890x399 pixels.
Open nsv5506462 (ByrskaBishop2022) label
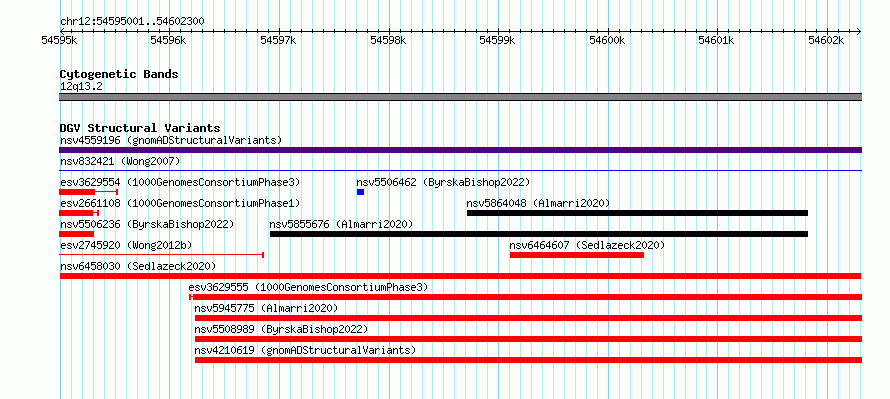(x=443, y=182)
